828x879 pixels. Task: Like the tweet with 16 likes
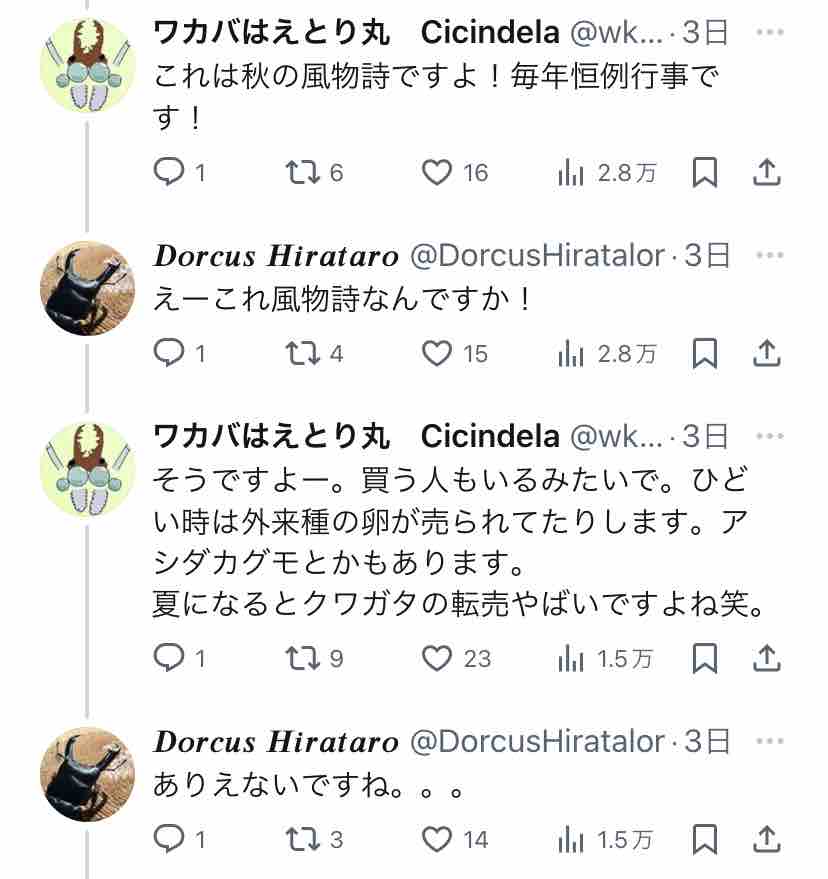tap(436, 173)
